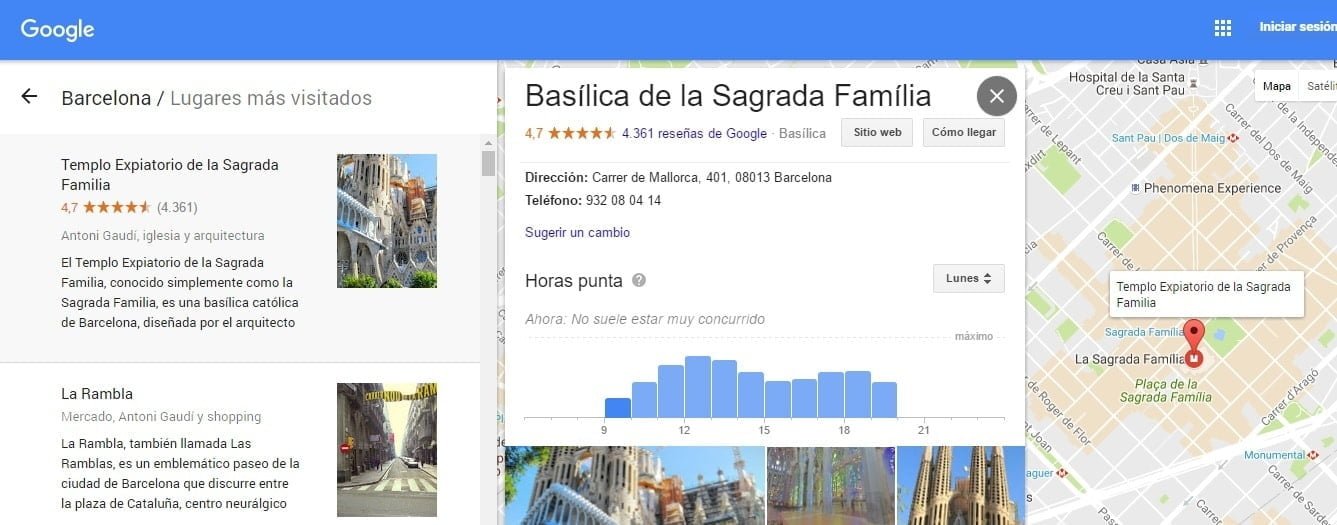
Task: Switch to Mapa view tab
Action: tap(1276, 86)
